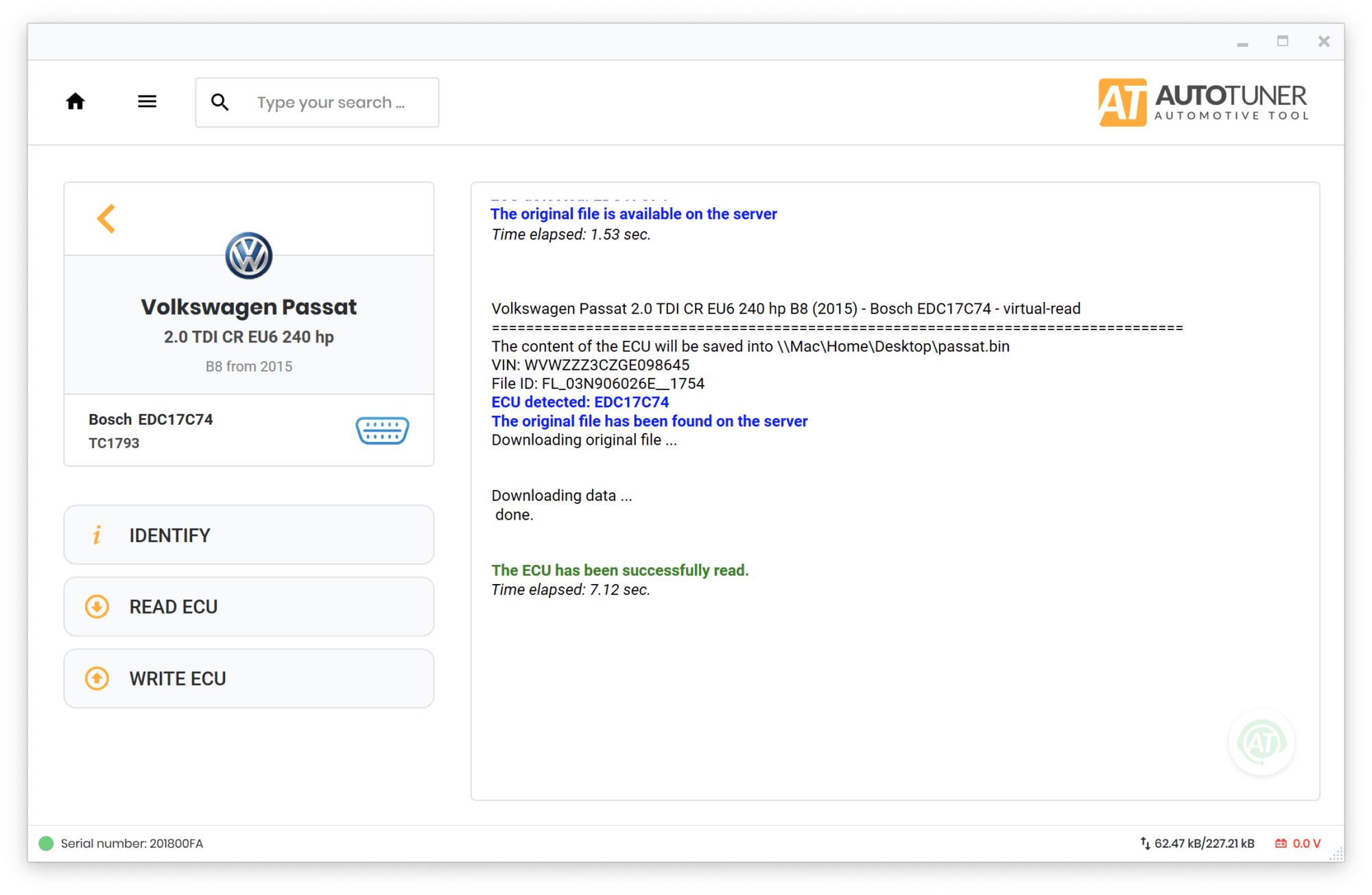1372x895 pixels.
Task: Click the green AT support bubble
Action: [1262, 742]
